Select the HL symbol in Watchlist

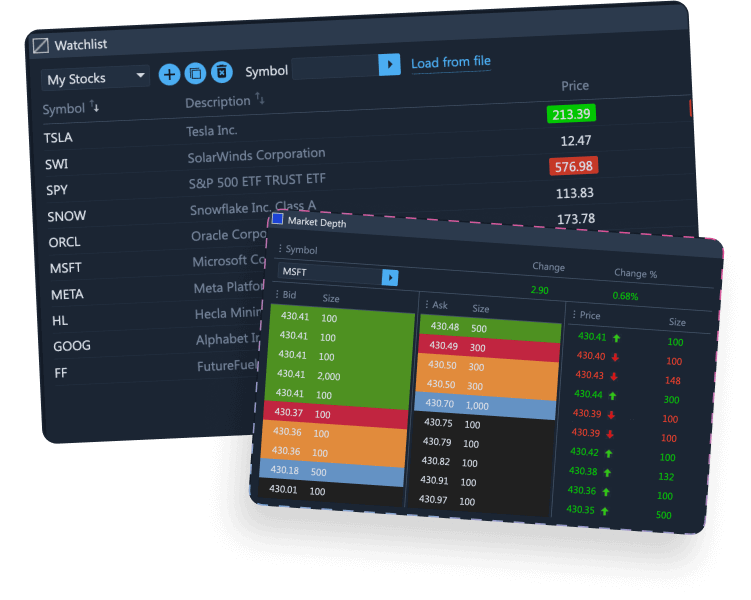coord(60,320)
